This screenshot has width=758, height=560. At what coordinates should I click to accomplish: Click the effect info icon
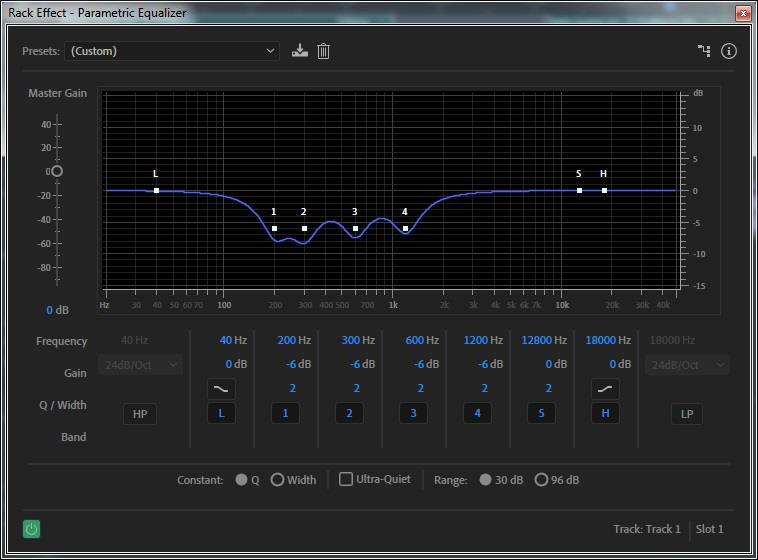729,51
